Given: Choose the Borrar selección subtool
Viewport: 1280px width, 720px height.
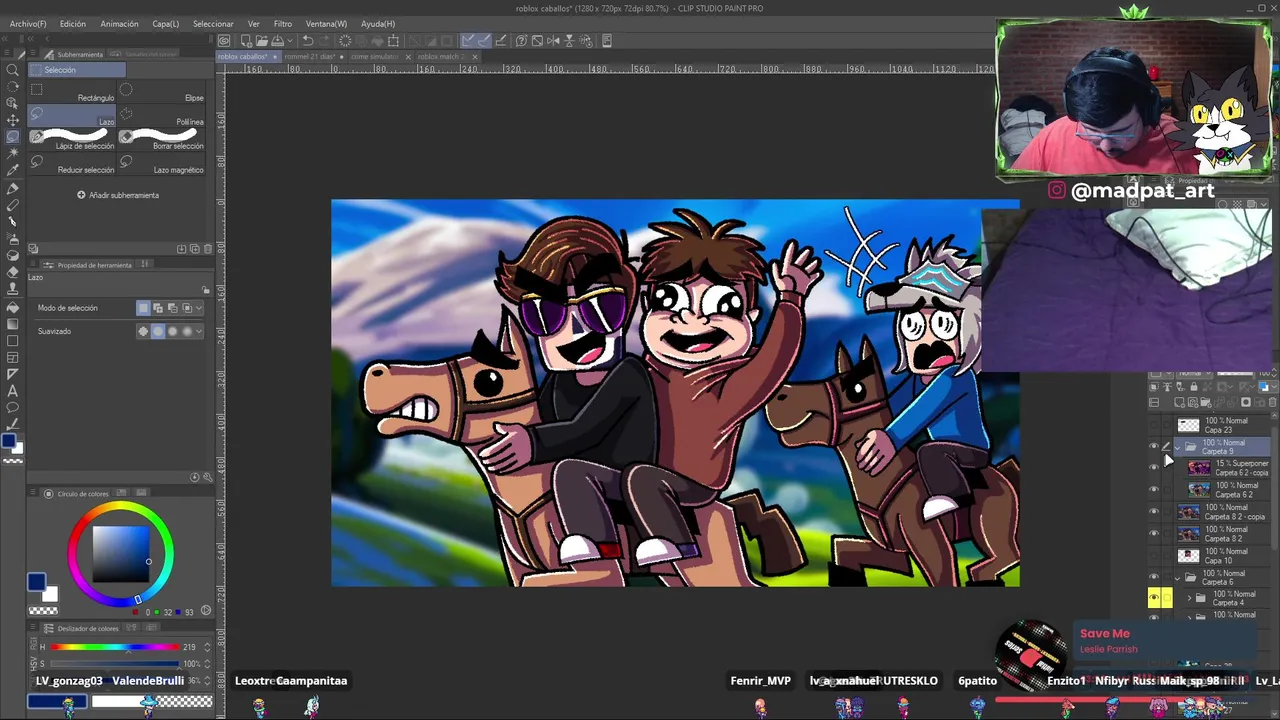Looking at the screenshot, I should point(163,139).
